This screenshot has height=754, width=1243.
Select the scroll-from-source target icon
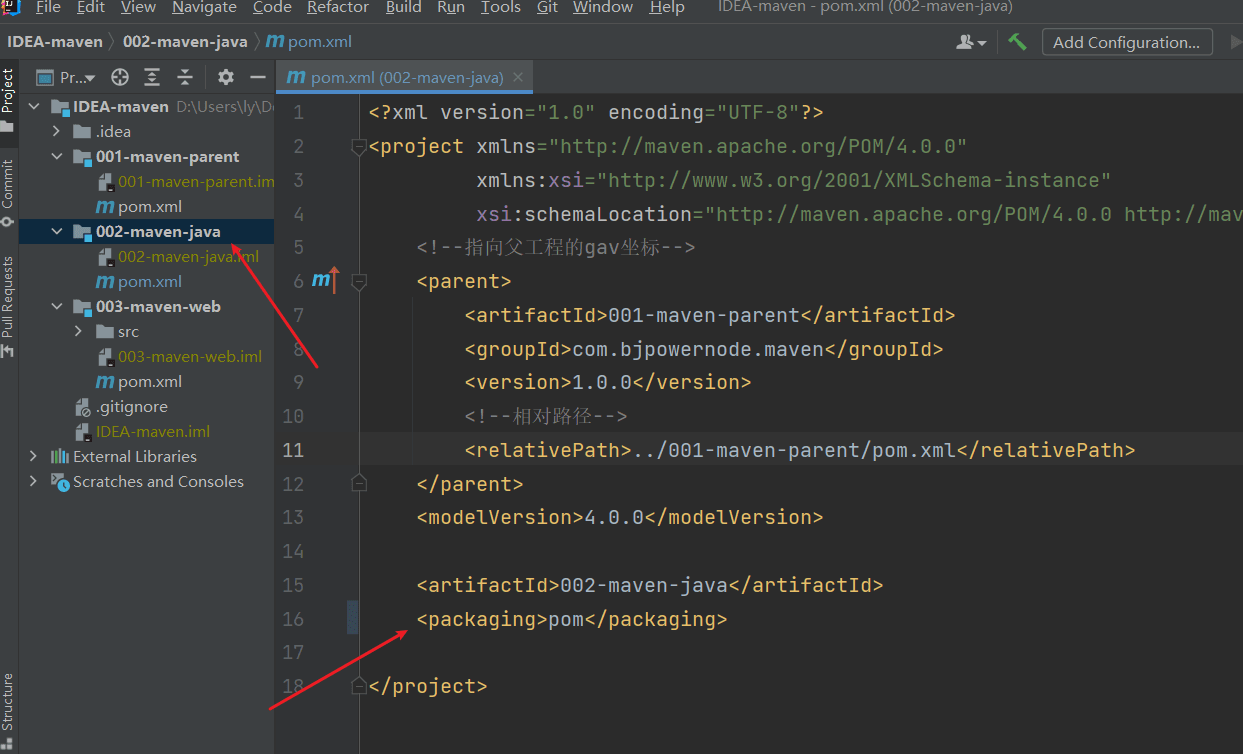(120, 77)
